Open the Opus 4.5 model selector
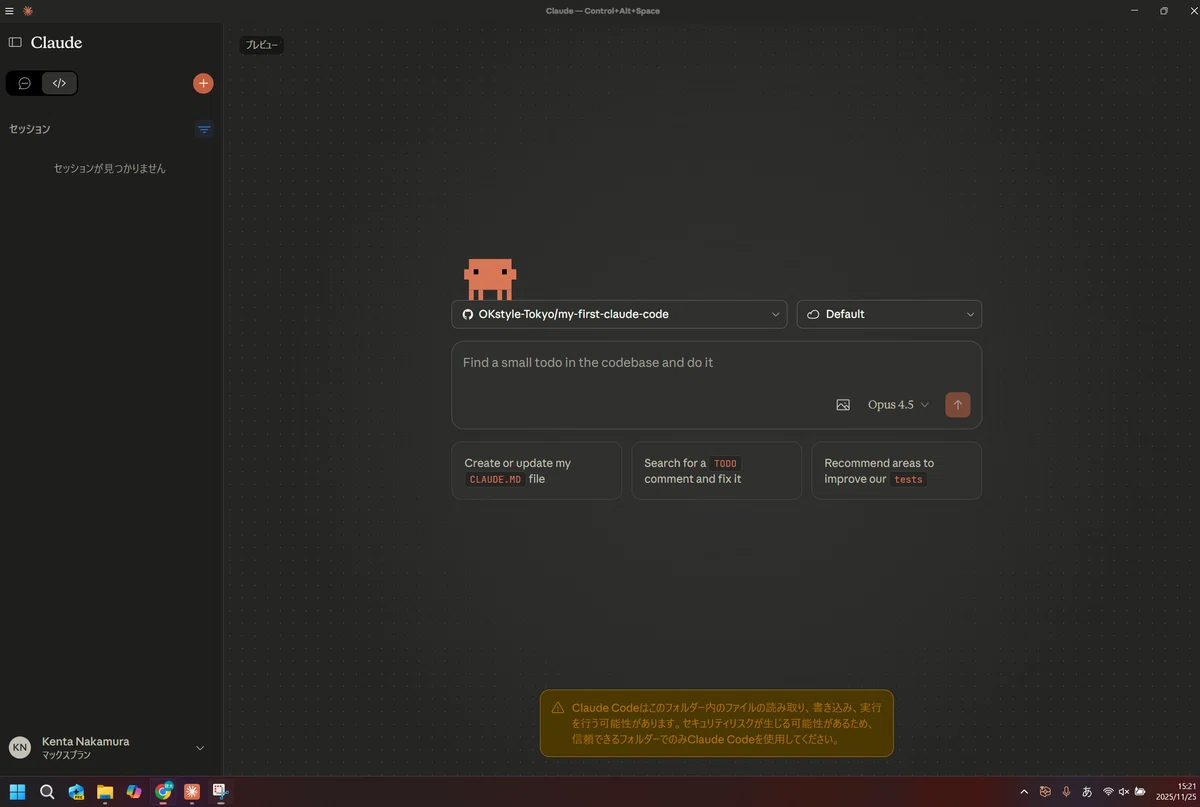Screen dimensions: 1200x807 coord(898,405)
